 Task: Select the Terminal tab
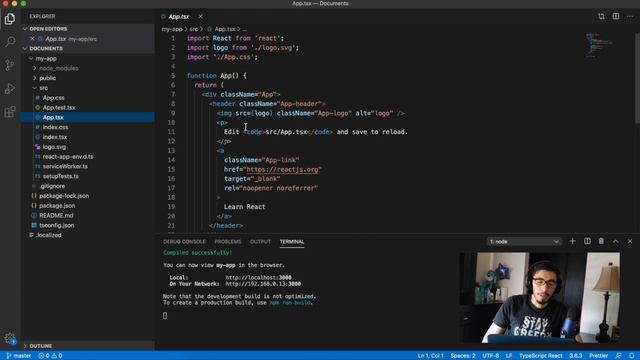[292, 242]
